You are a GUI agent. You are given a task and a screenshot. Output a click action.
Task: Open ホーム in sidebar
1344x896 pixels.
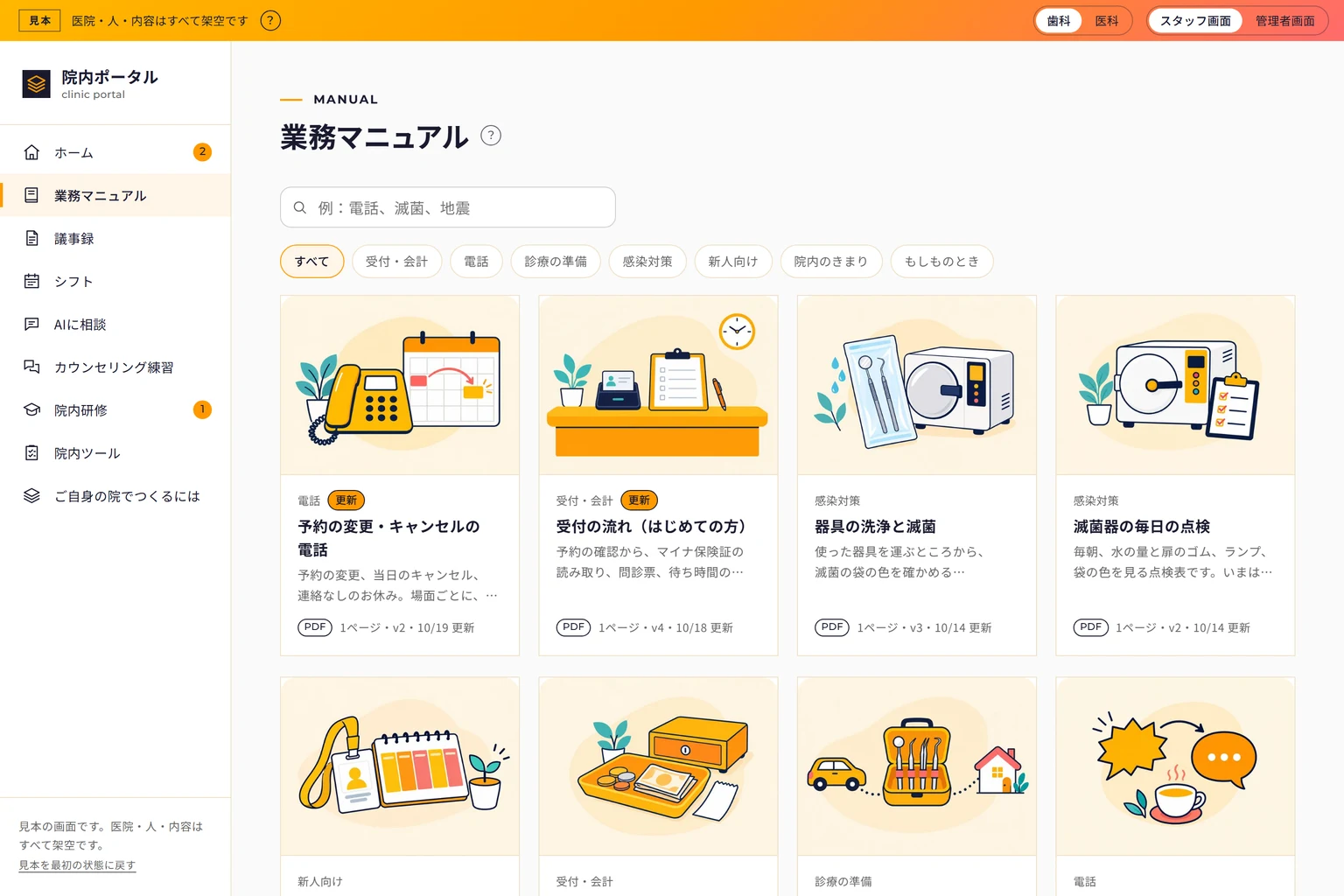[115, 152]
